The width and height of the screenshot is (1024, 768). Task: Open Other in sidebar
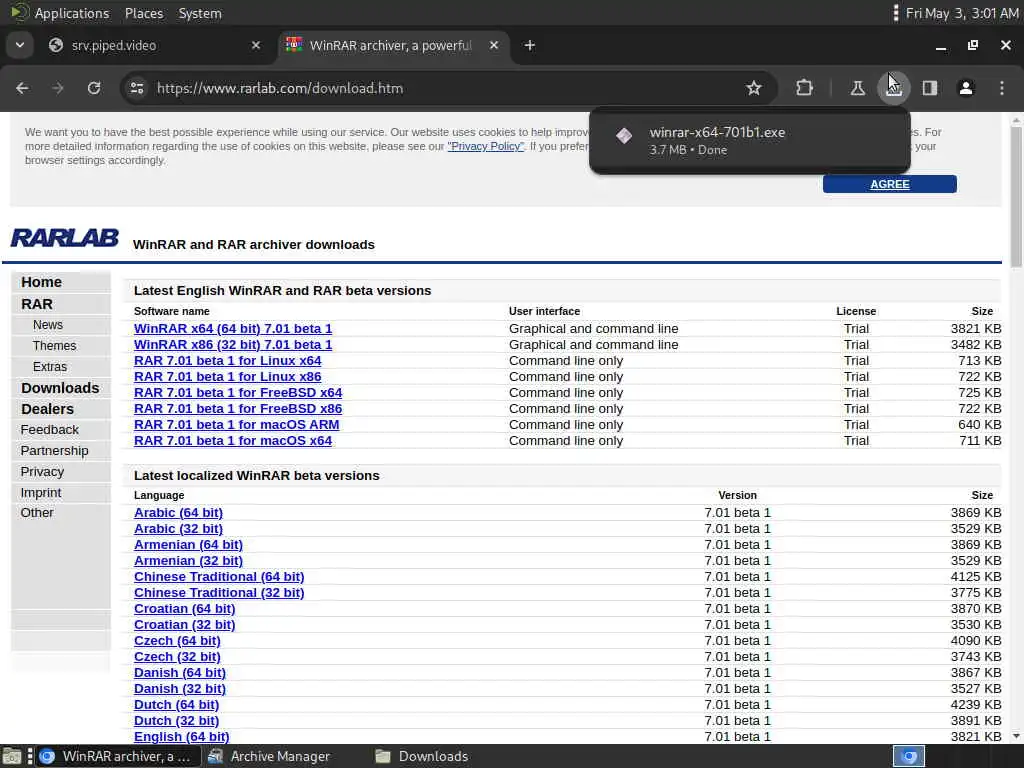click(37, 513)
